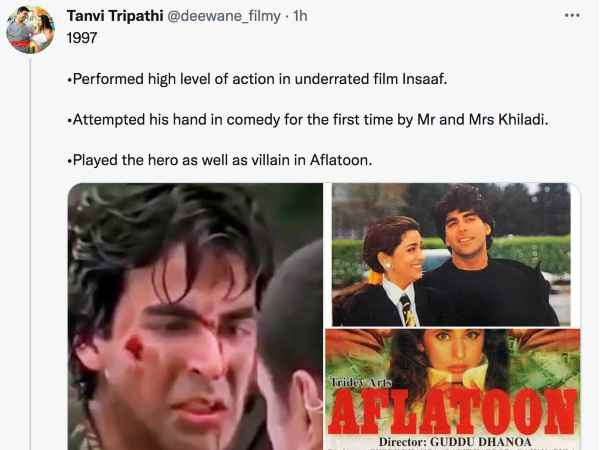Click the Director: GUDDU DHANOA credit
The height and width of the screenshot is (450, 600).
[455, 442]
